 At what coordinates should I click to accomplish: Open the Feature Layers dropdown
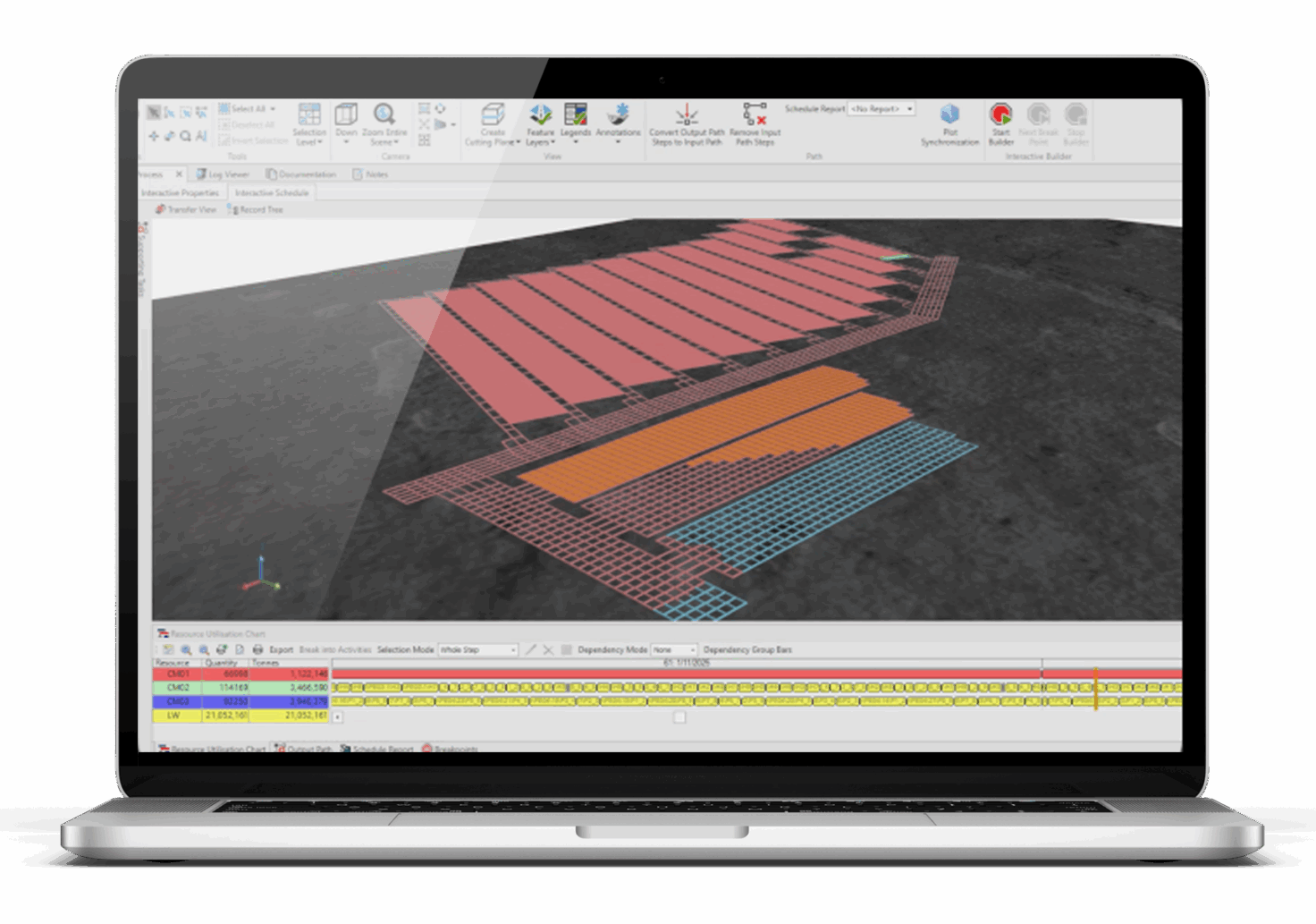(x=540, y=124)
